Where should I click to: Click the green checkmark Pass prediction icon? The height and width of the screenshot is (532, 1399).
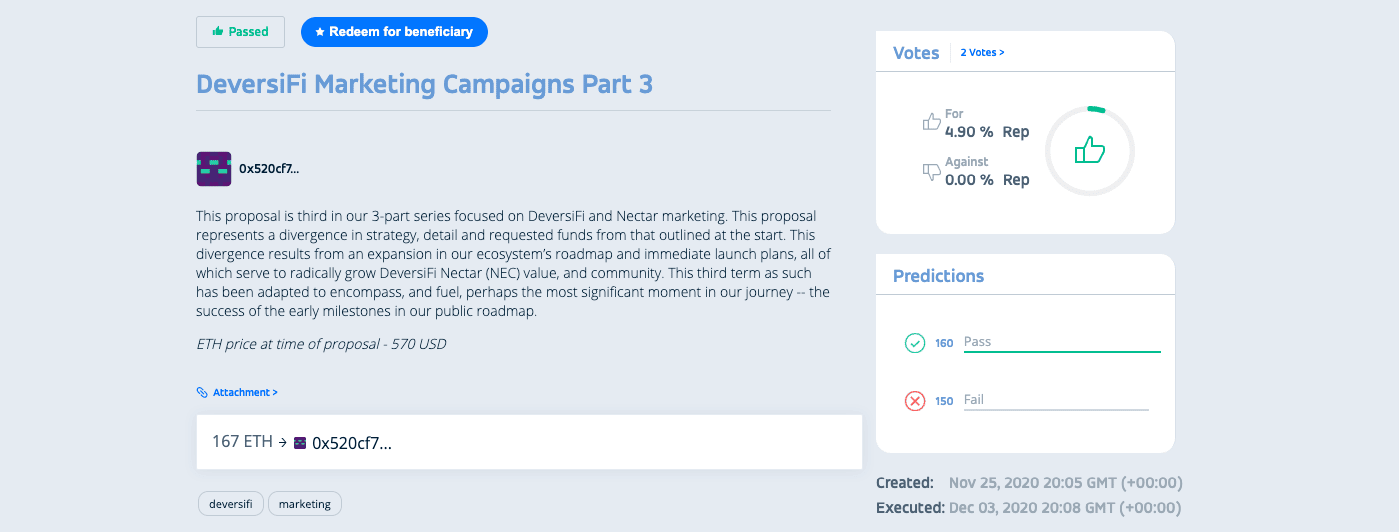pos(915,343)
